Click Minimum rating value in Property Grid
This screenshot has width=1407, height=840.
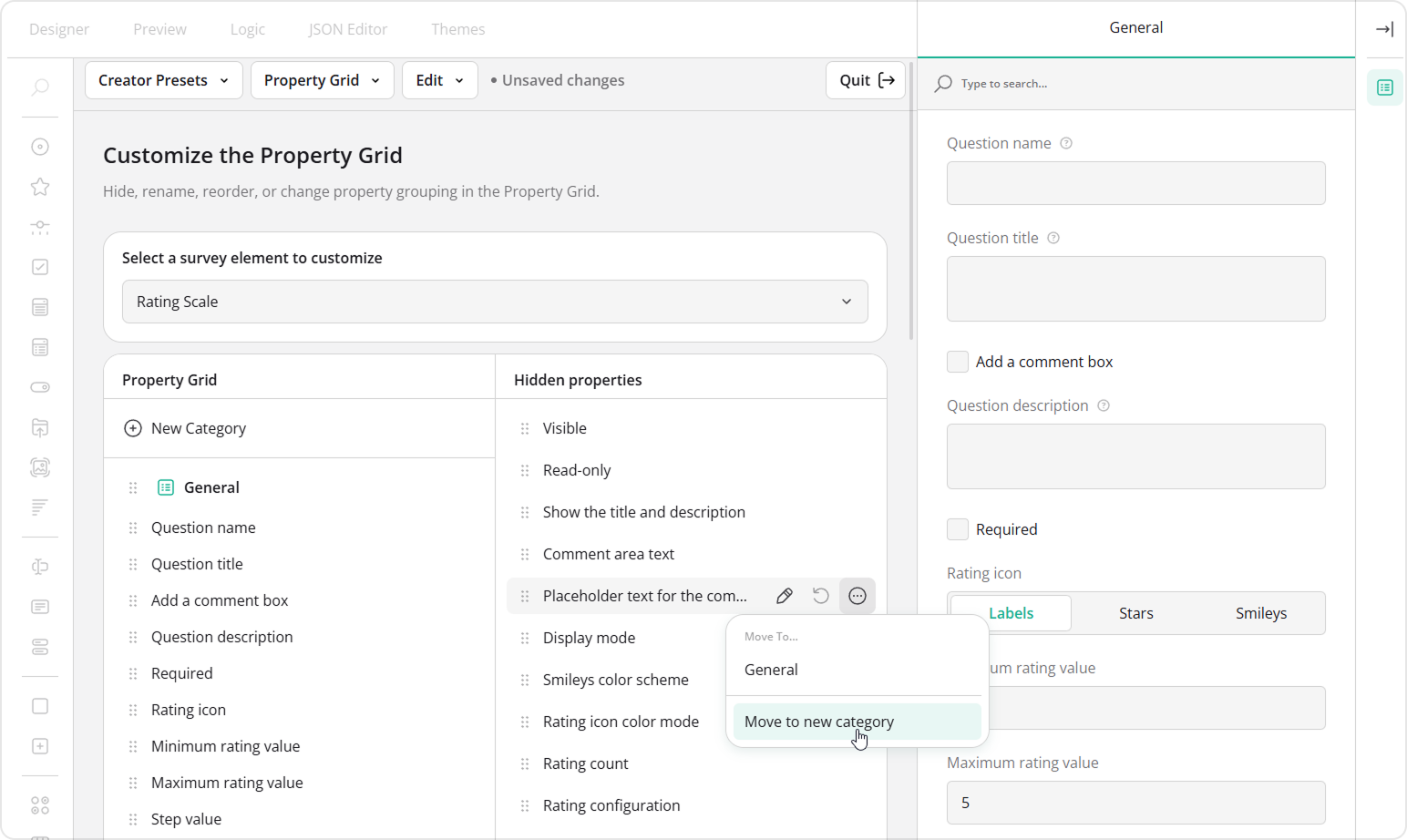pos(225,746)
